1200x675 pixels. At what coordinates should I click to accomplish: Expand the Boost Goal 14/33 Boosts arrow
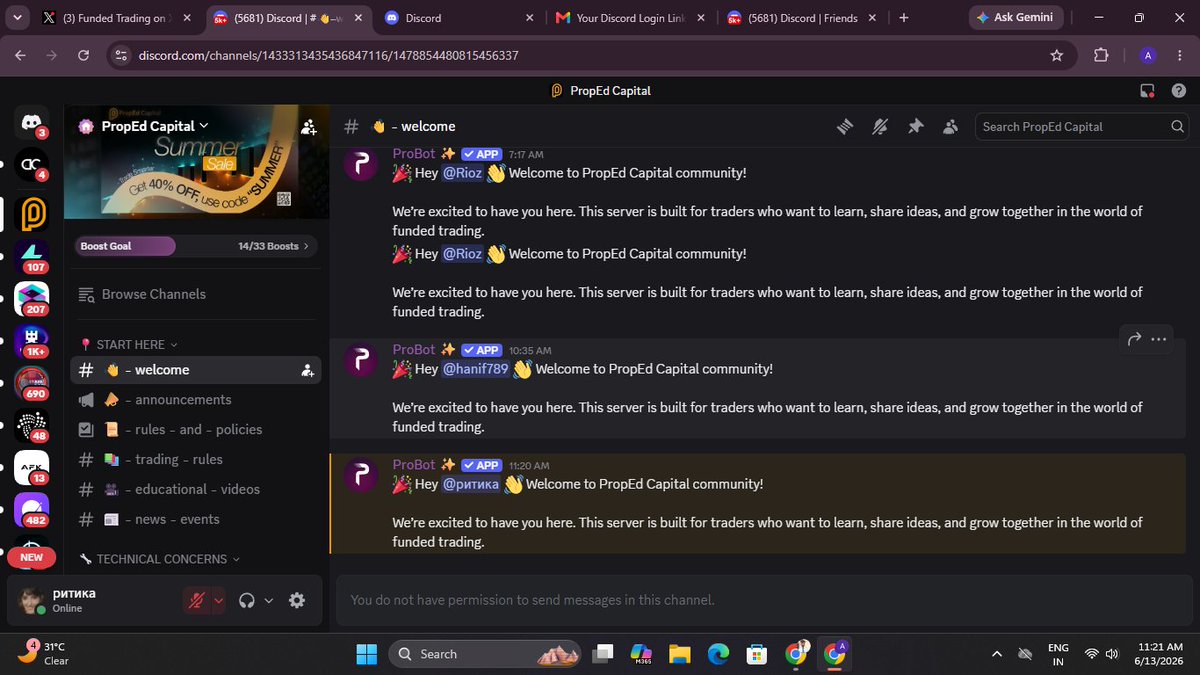306,246
